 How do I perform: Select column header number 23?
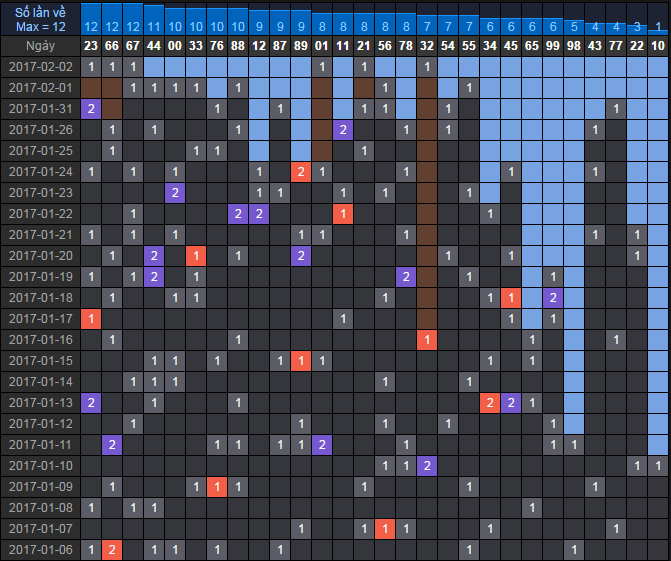91,46
